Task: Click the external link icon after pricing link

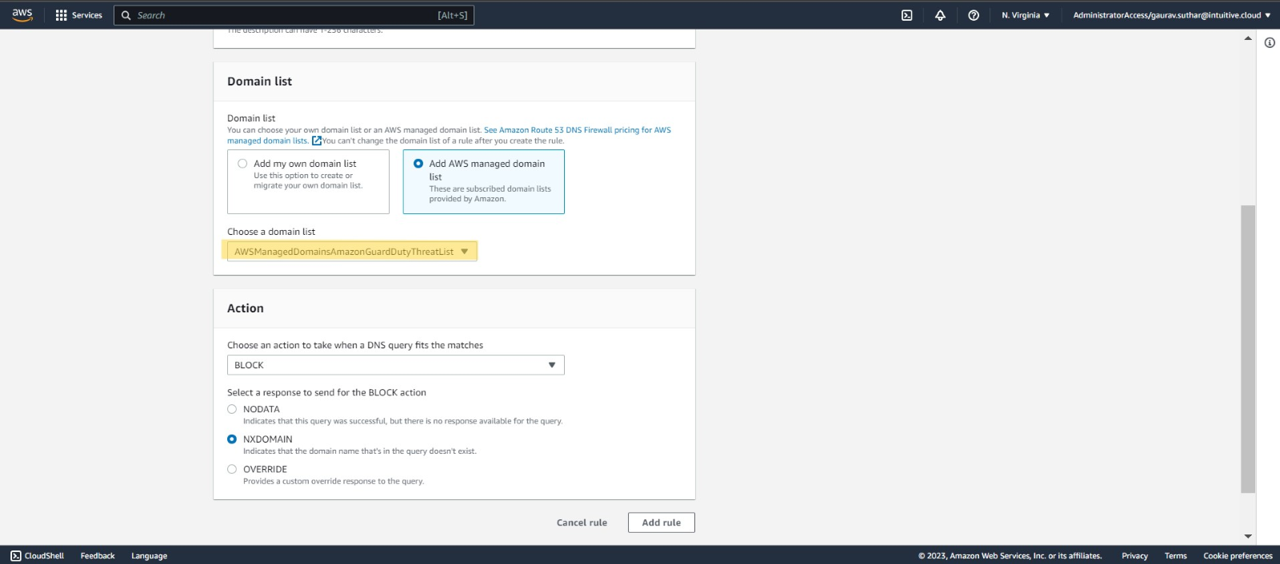Action: 317,141
